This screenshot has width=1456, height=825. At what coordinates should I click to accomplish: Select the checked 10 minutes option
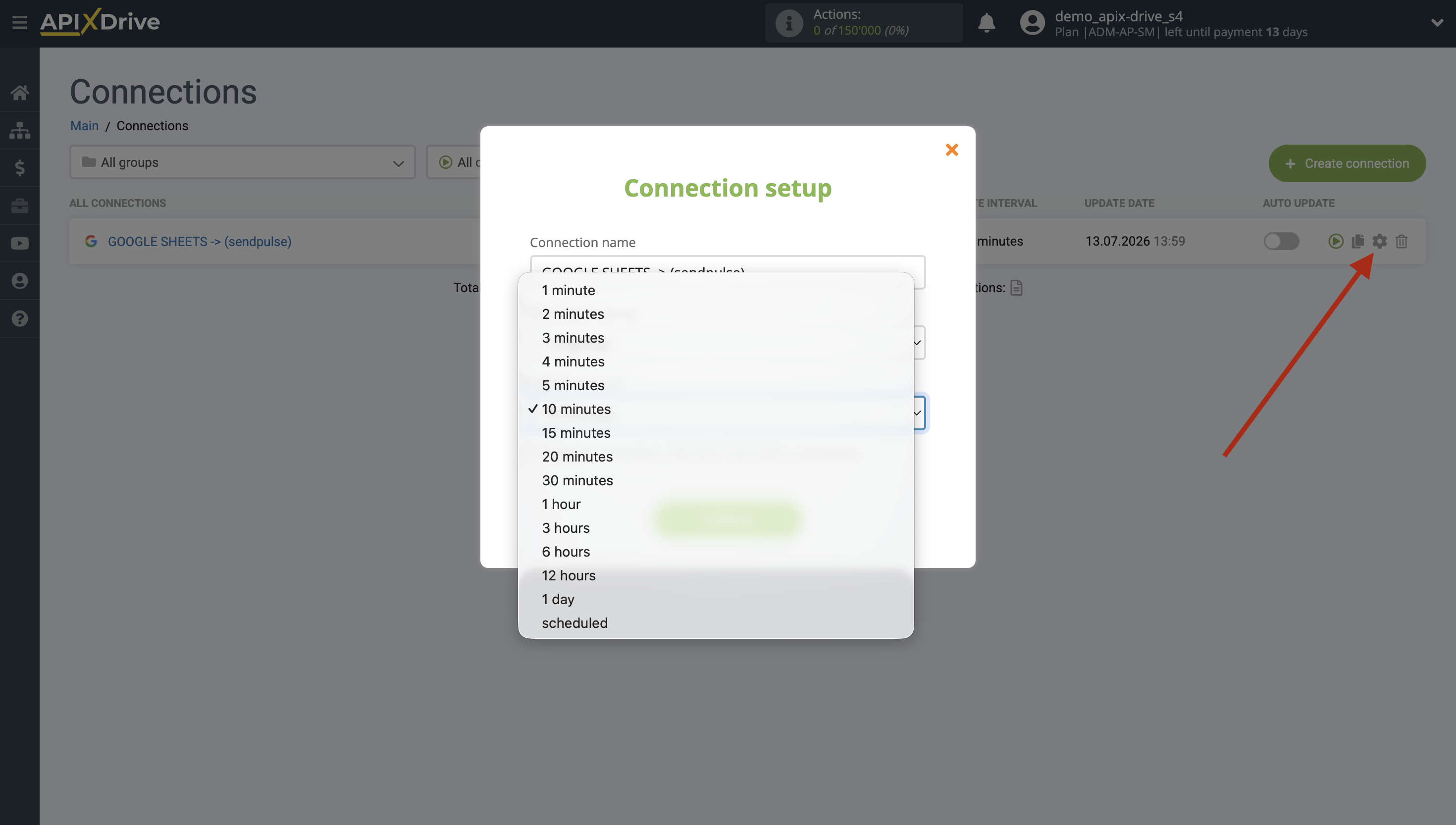pos(716,409)
